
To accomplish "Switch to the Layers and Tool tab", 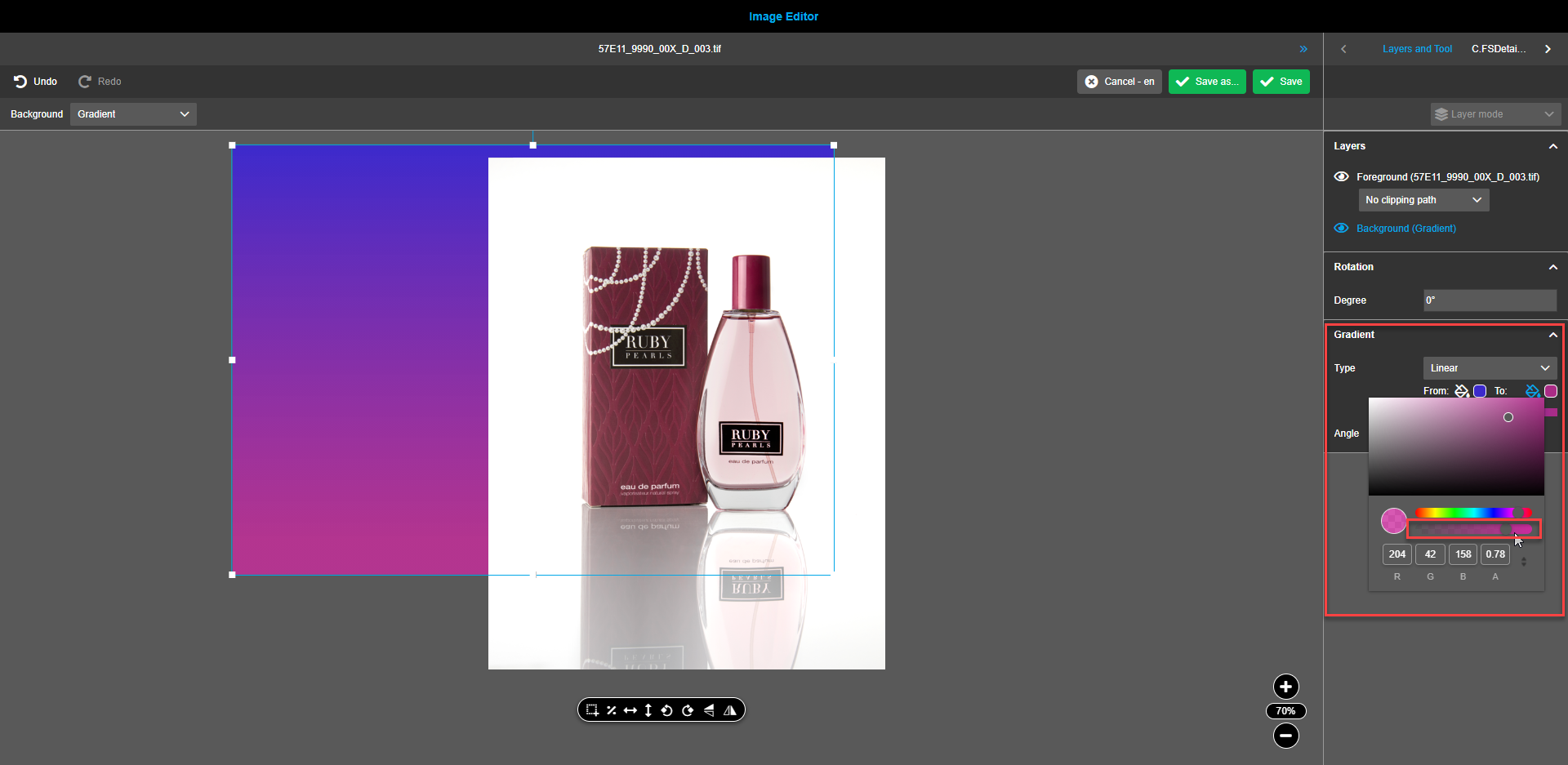I will coord(1417,48).
